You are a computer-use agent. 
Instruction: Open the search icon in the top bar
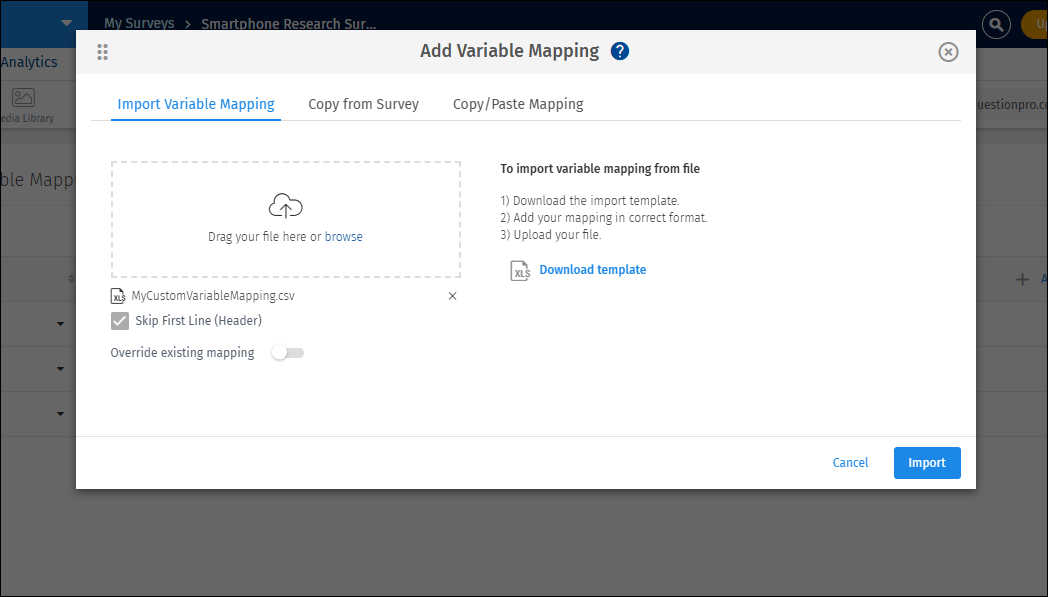click(996, 24)
